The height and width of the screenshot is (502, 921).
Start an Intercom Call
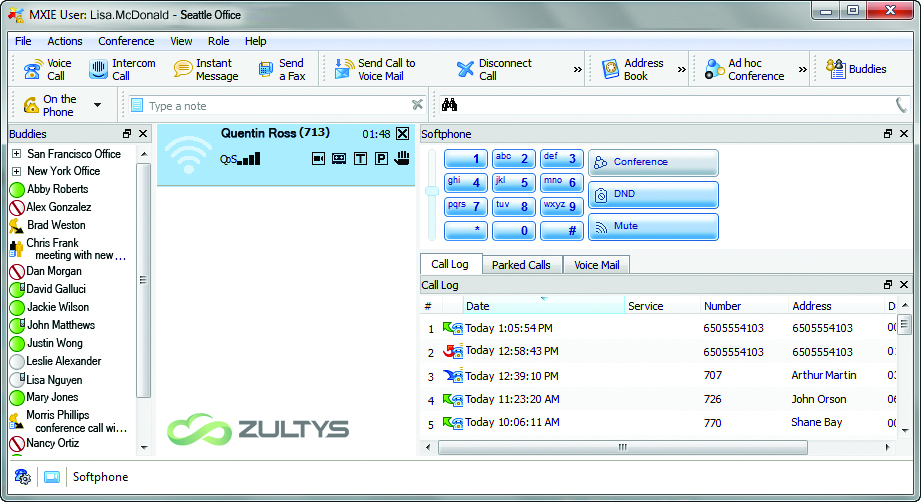122,69
